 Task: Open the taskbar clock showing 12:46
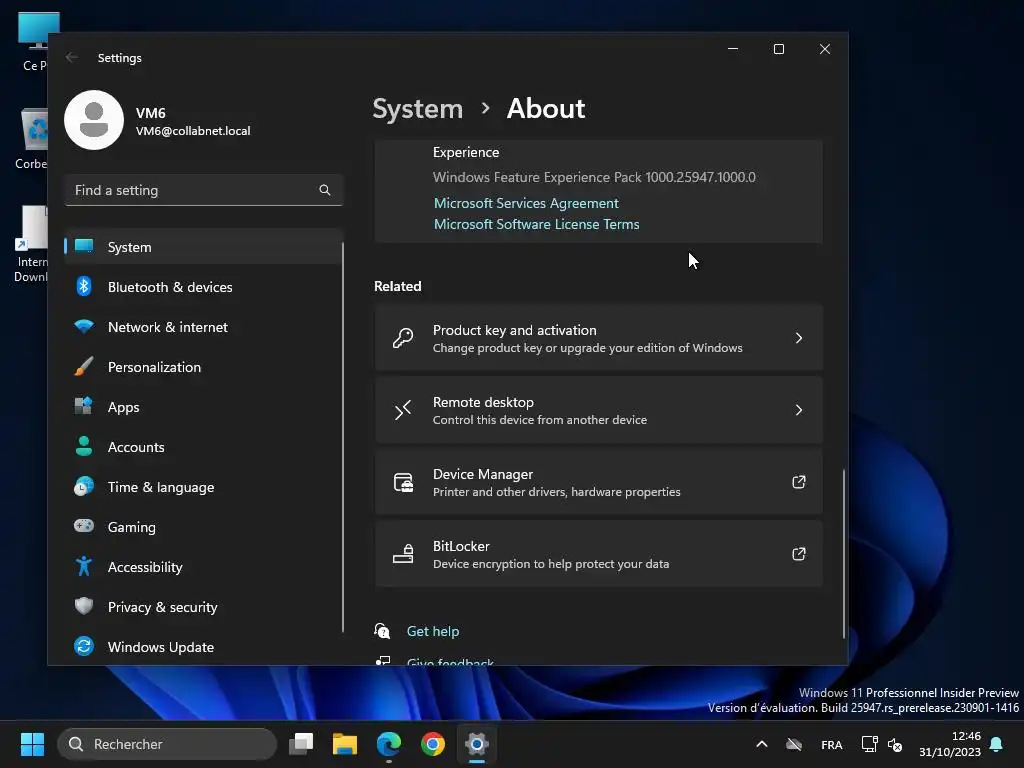[x=950, y=744]
